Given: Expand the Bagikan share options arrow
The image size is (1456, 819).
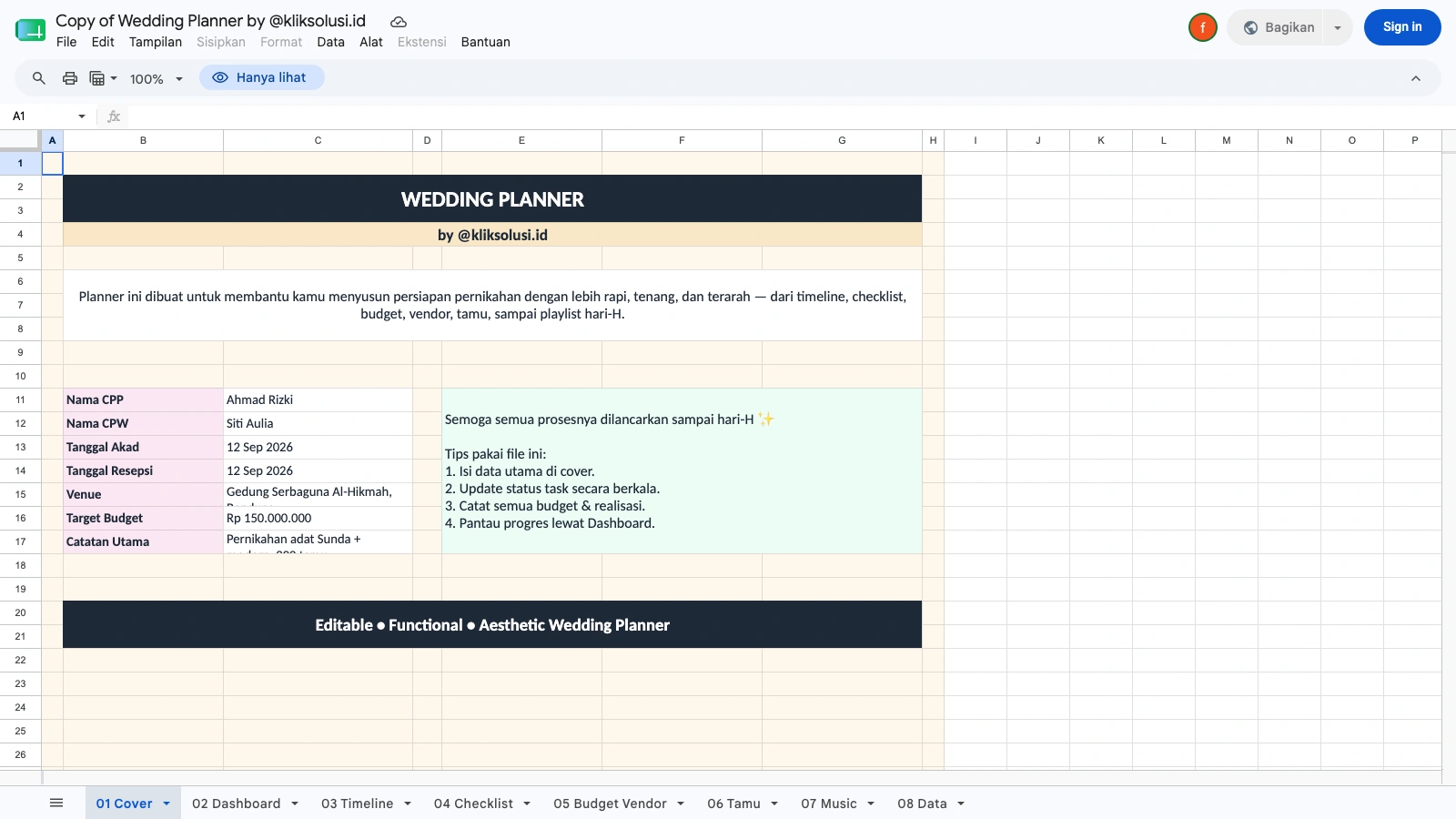Looking at the screenshot, I should [x=1338, y=27].
